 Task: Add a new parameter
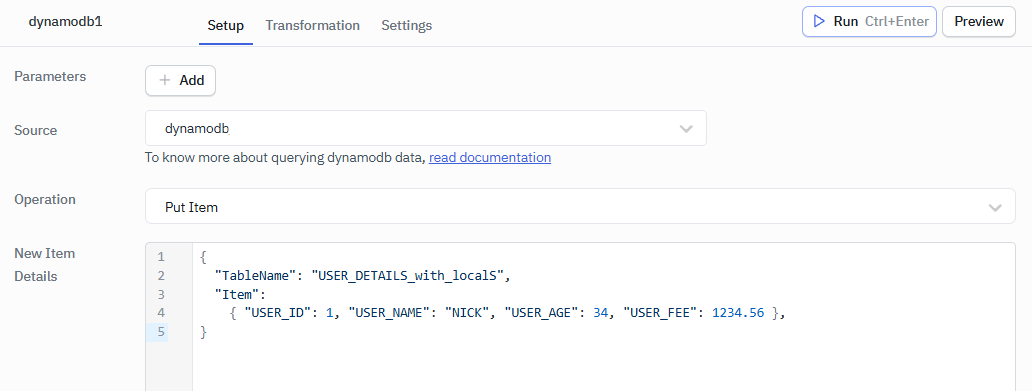point(180,80)
